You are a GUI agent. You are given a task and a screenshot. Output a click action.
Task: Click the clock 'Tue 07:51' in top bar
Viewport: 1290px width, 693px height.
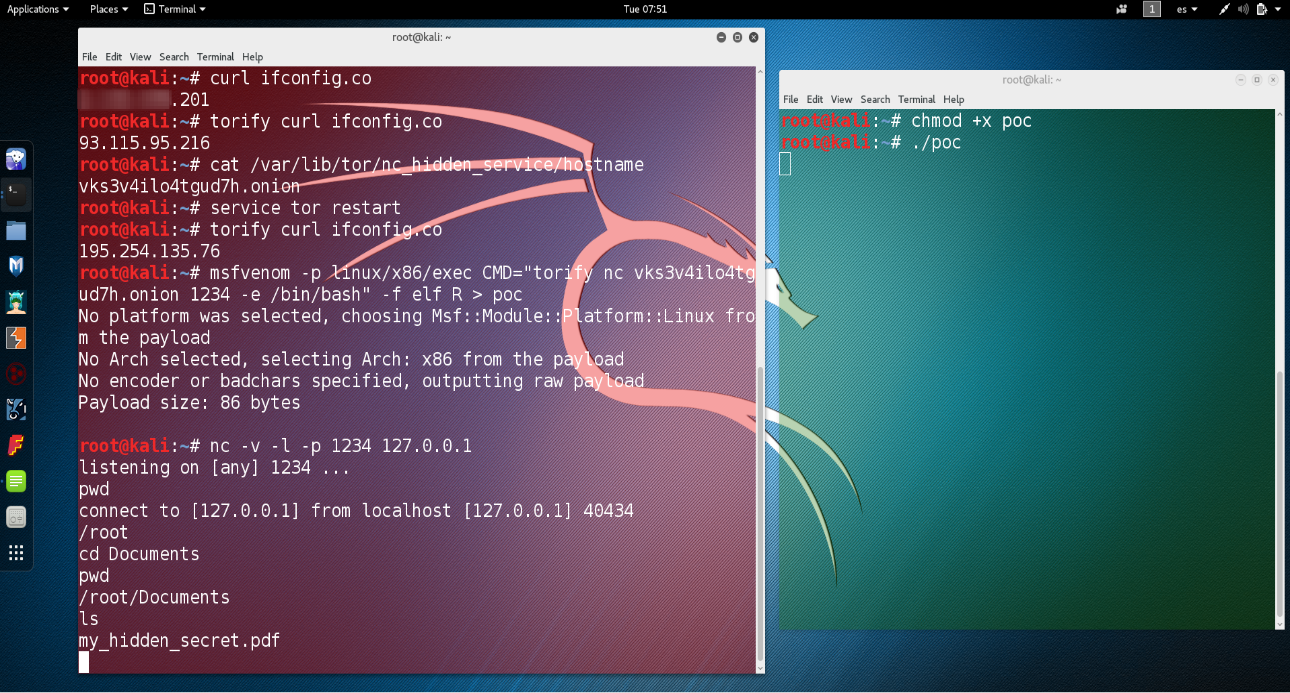[645, 9]
